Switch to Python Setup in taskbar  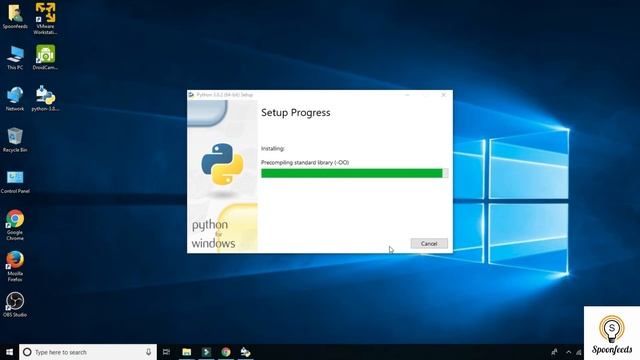coord(245,352)
